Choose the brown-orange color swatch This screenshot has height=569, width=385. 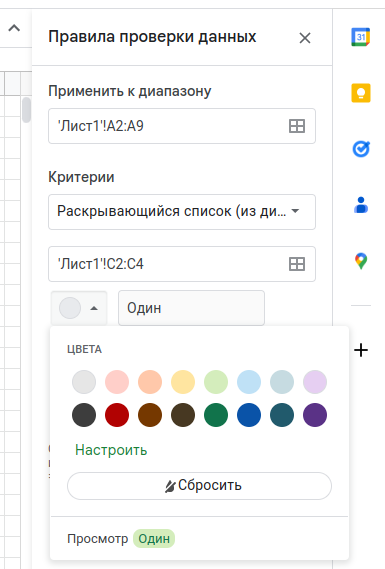150,415
